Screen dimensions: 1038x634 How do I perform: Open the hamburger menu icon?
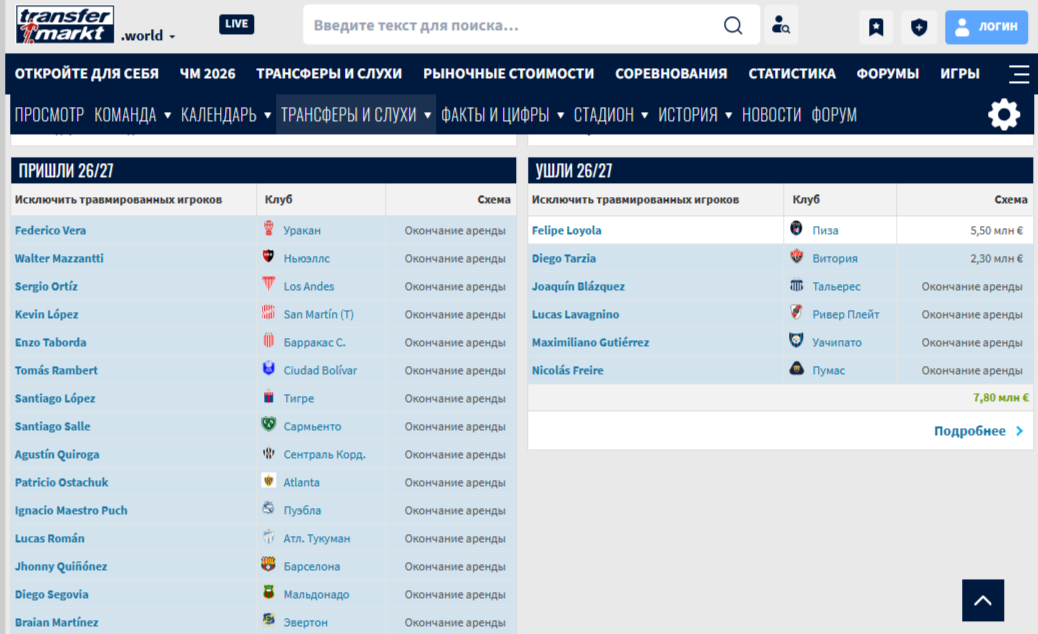[x=1019, y=73]
